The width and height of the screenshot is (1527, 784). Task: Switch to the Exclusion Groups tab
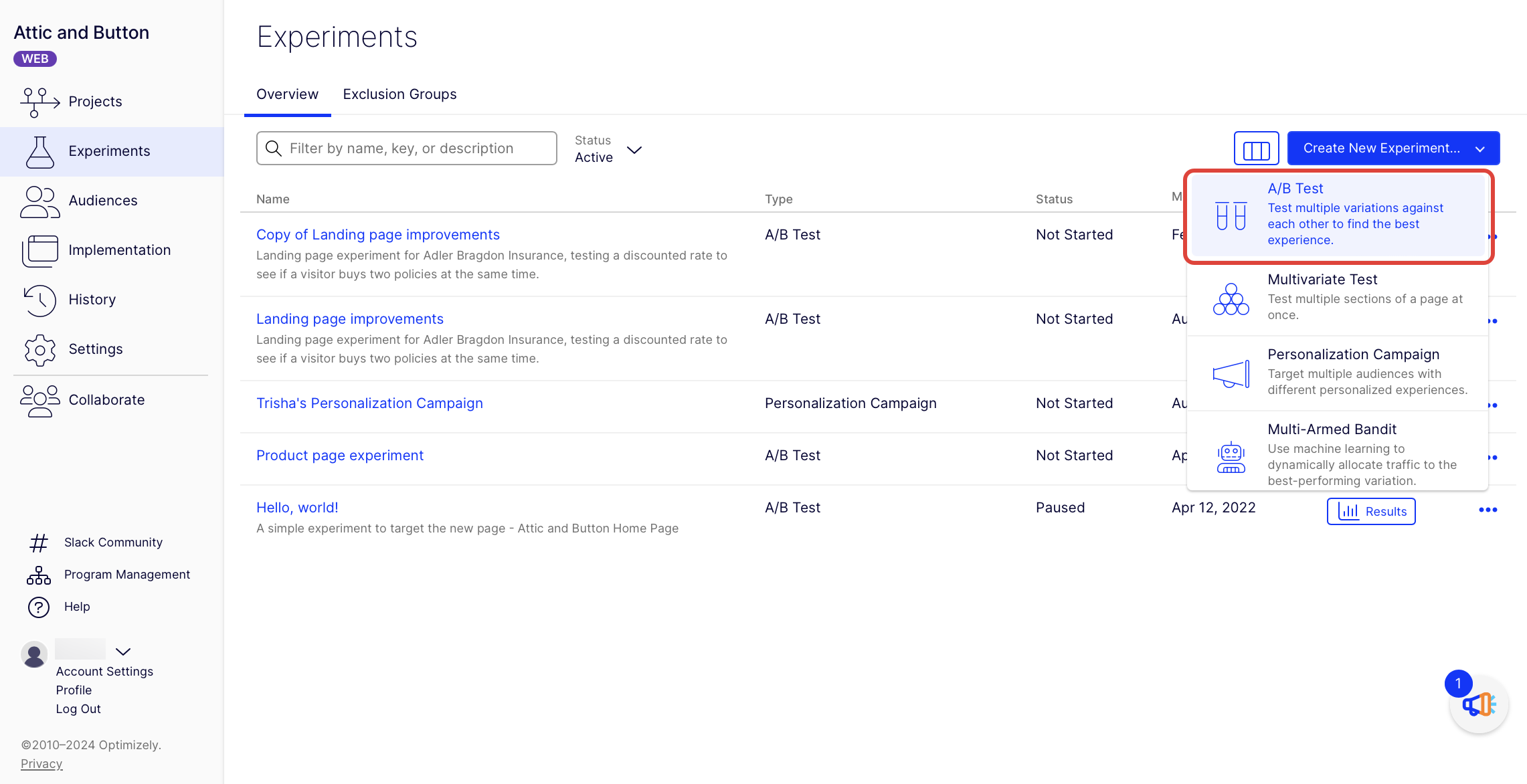[399, 94]
